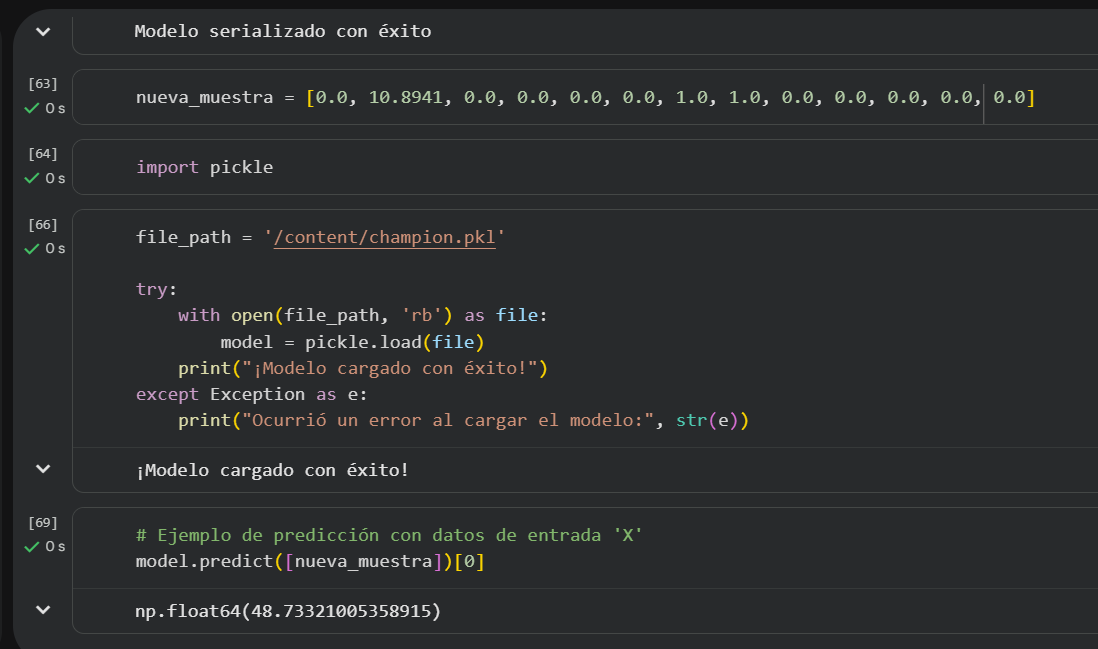Click the 'except Exception as e:' line
The image size is (1098, 649).
[x=251, y=395]
